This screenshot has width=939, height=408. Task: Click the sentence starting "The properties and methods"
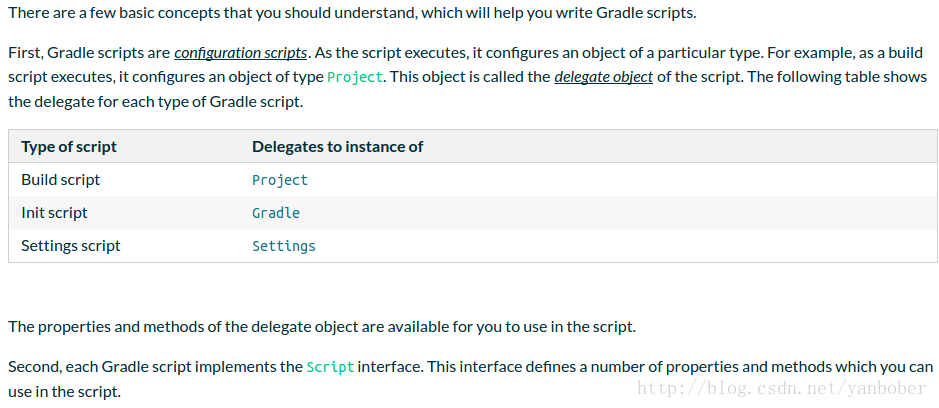[x=321, y=327]
